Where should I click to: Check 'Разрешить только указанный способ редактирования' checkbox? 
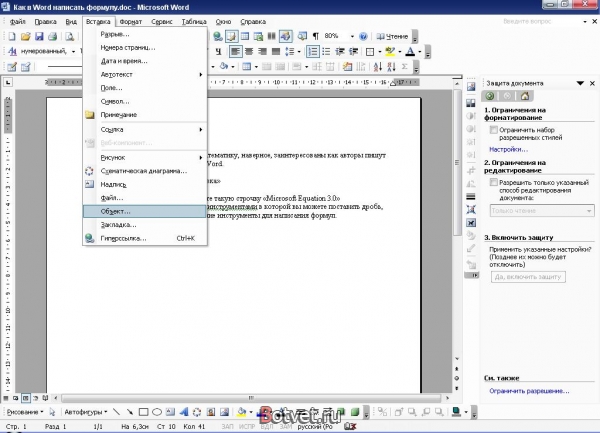(x=494, y=182)
